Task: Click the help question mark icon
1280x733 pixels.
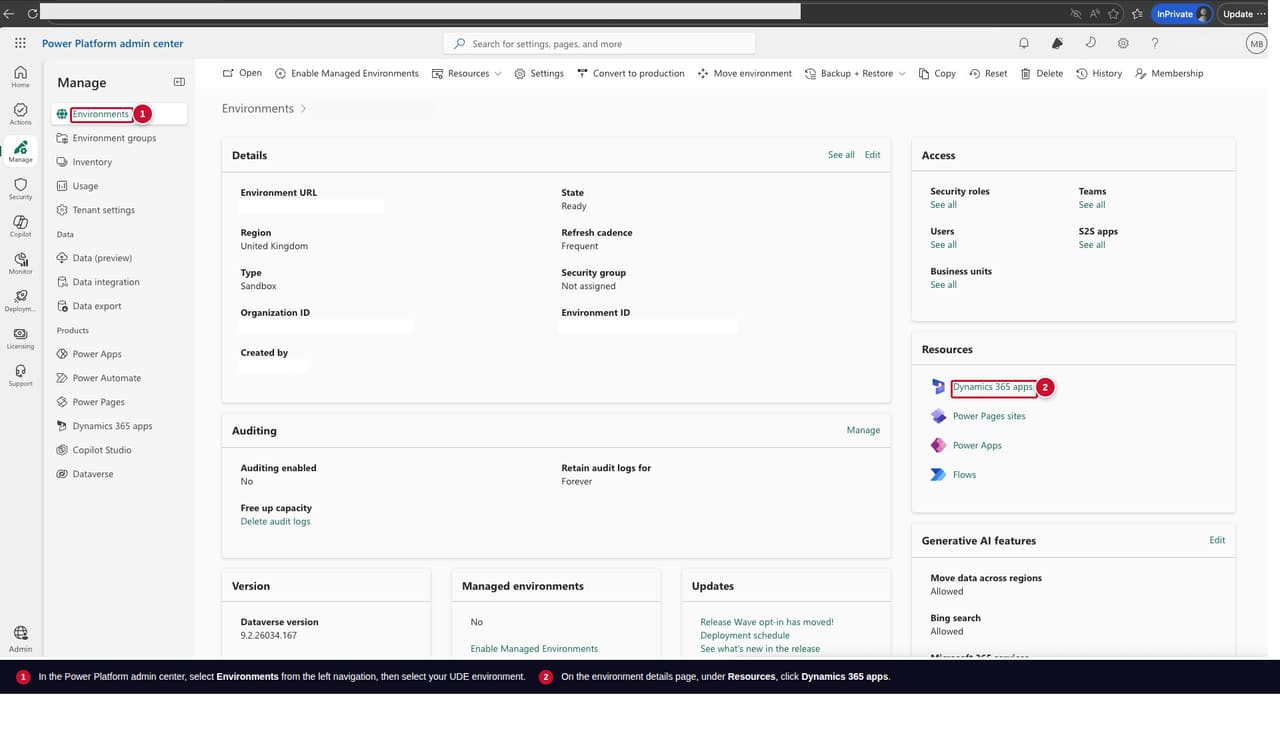Action: point(1155,43)
